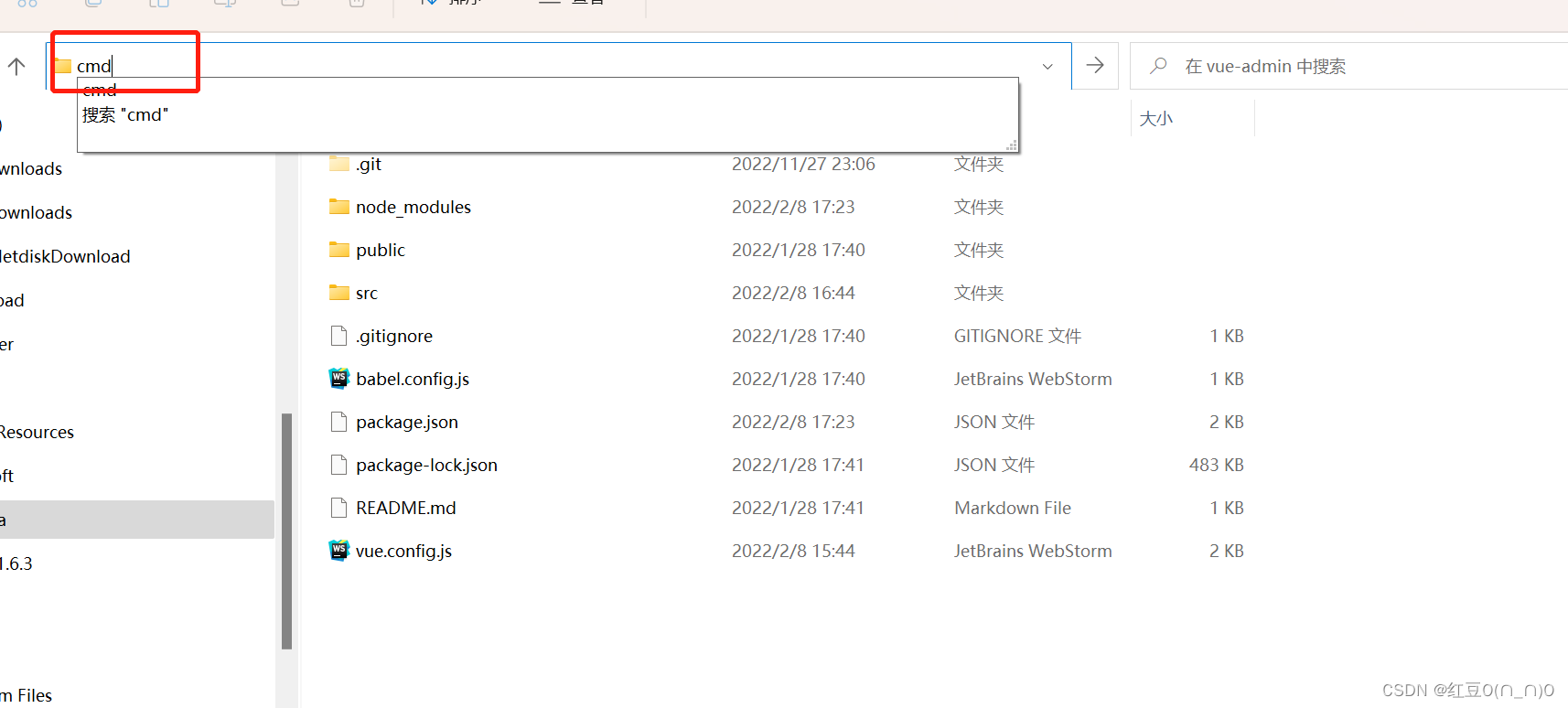Select the public folder name
This screenshot has width=1568, height=708.
[x=381, y=251]
